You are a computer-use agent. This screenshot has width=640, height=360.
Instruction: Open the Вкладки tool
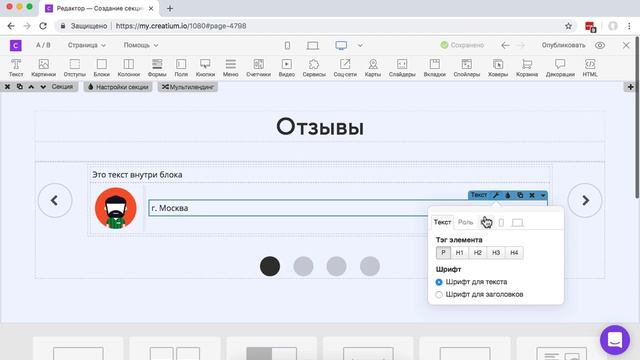pos(435,67)
